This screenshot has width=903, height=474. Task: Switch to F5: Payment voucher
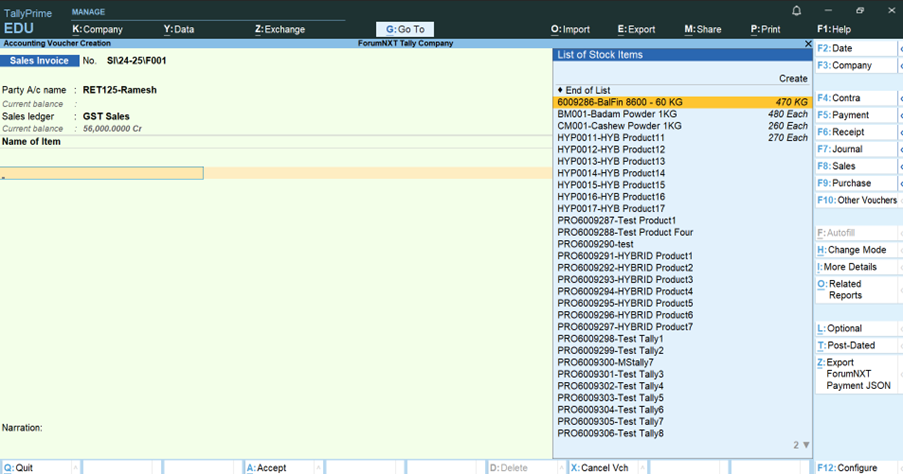856,115
